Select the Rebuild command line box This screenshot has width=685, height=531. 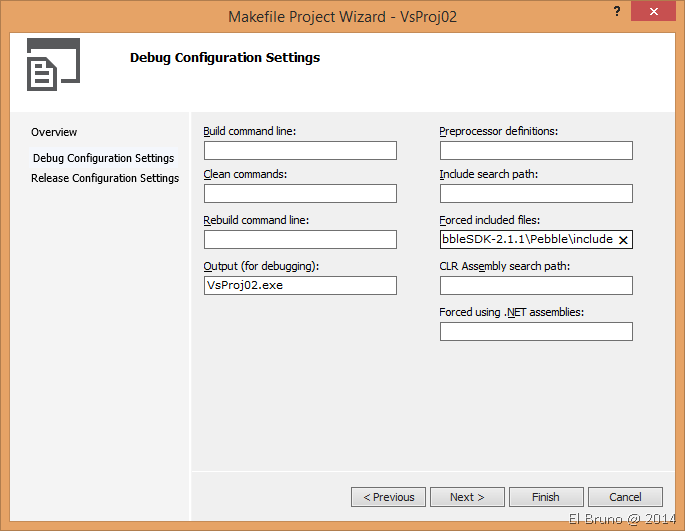300,240
